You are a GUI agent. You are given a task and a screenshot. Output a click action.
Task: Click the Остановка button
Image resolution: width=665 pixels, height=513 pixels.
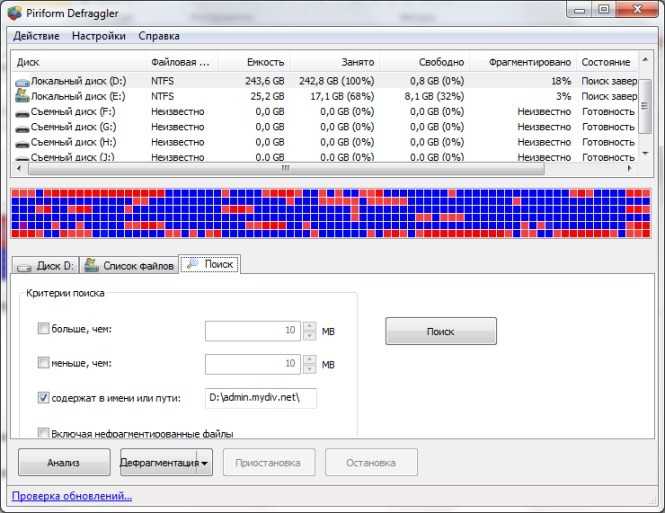tap(372, 463)
